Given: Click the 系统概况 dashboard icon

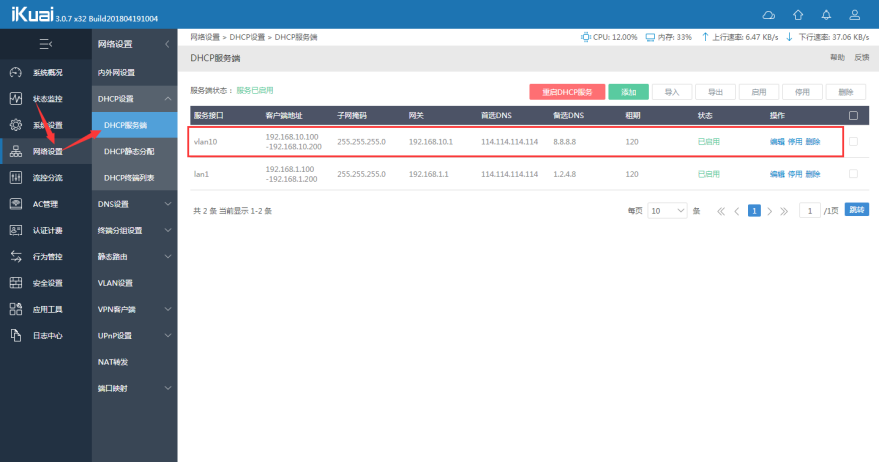Looking at the screenshot, I should (16, 72).
